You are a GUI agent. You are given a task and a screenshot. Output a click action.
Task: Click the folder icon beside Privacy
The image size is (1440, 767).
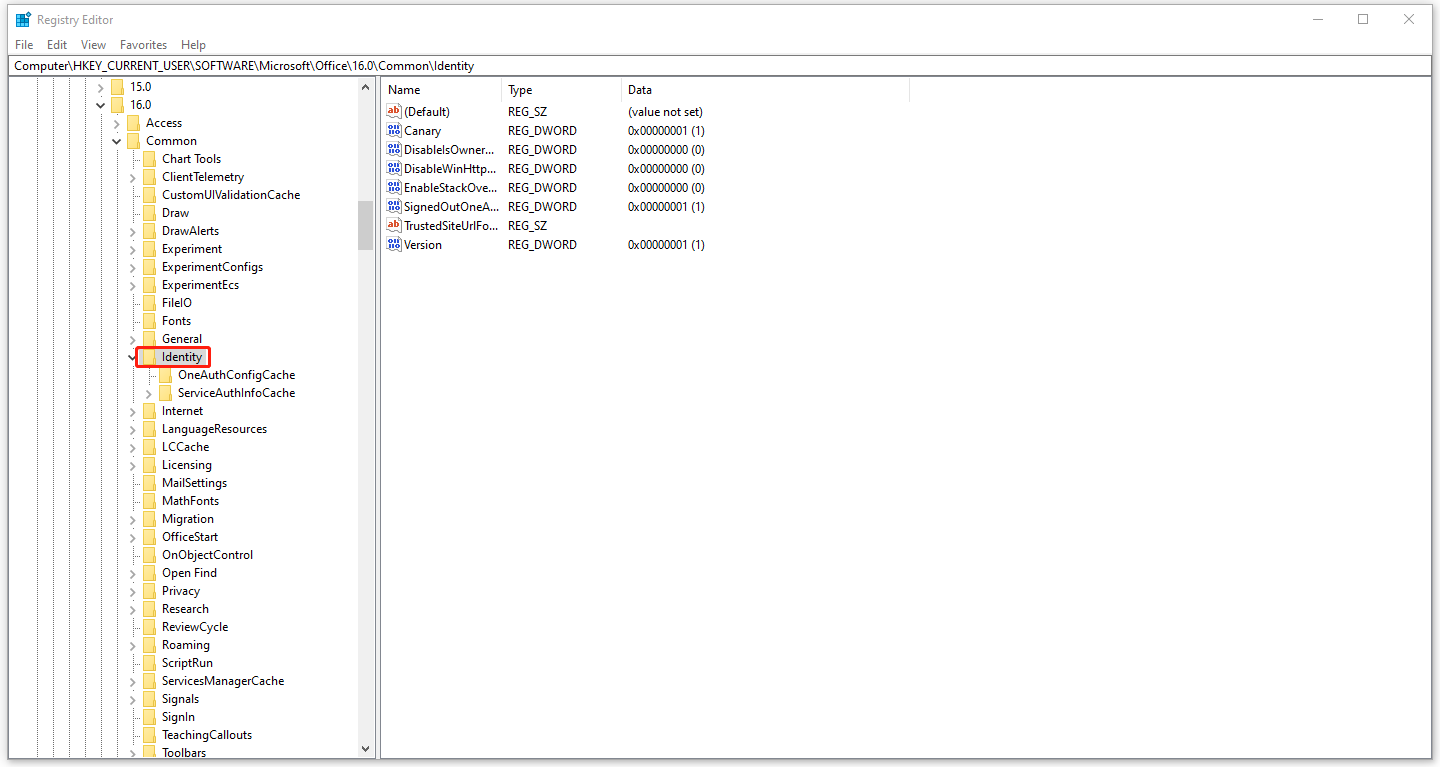coord(150,591)
